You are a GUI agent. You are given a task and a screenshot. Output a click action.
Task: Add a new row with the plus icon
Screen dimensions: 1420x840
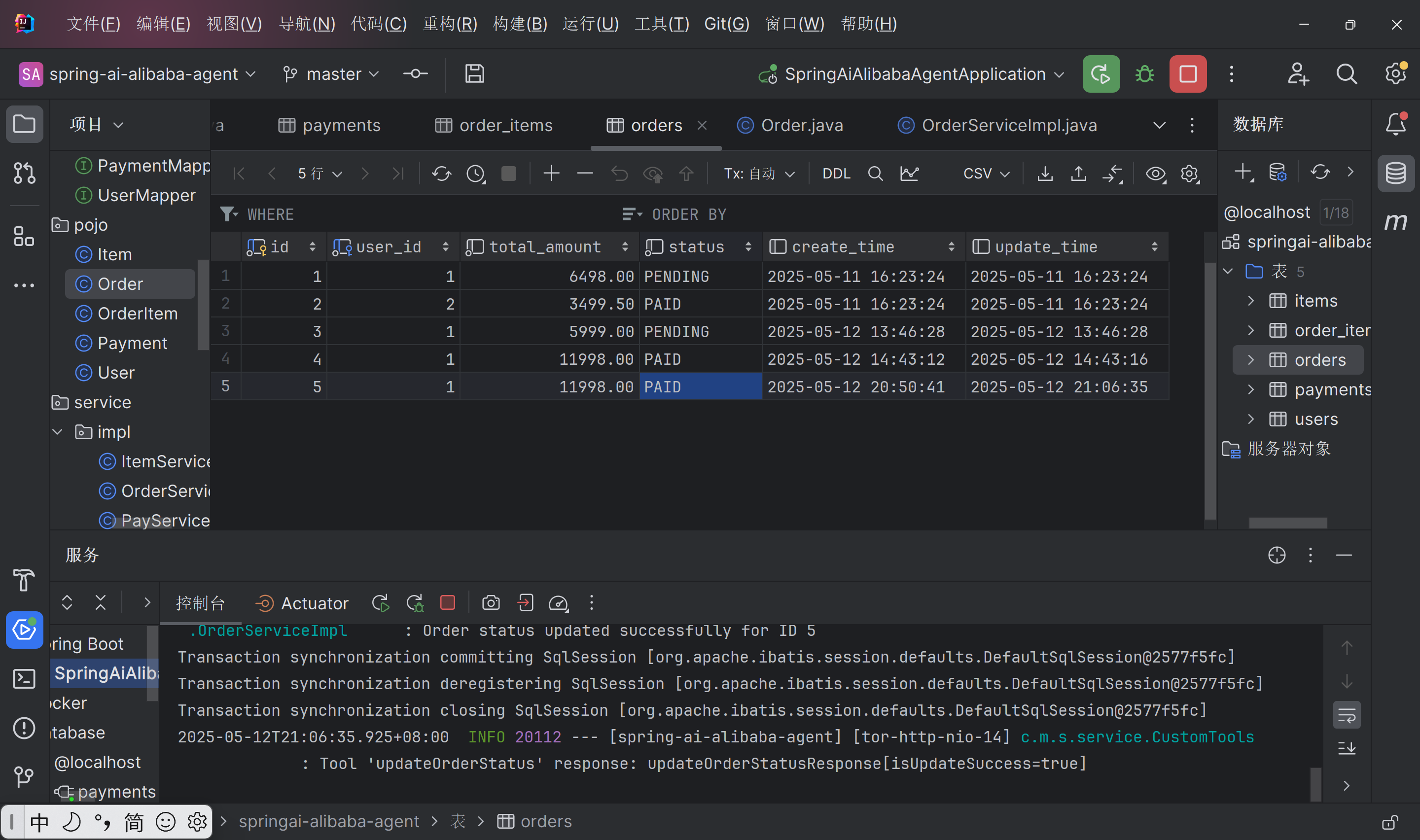551,173
